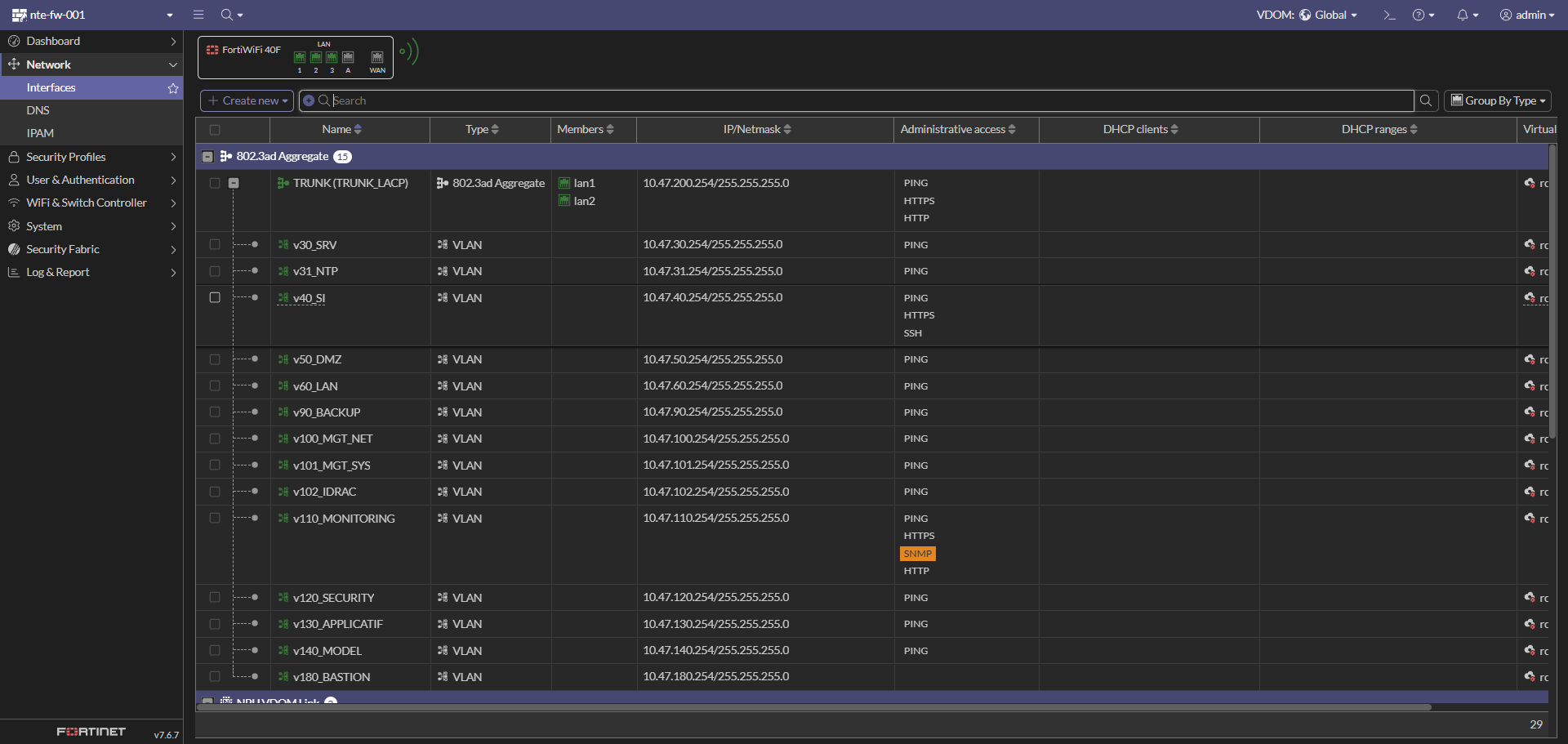Open the Security Profiles menu
The height and width of the screenshot is (744, 1568).
91,157
